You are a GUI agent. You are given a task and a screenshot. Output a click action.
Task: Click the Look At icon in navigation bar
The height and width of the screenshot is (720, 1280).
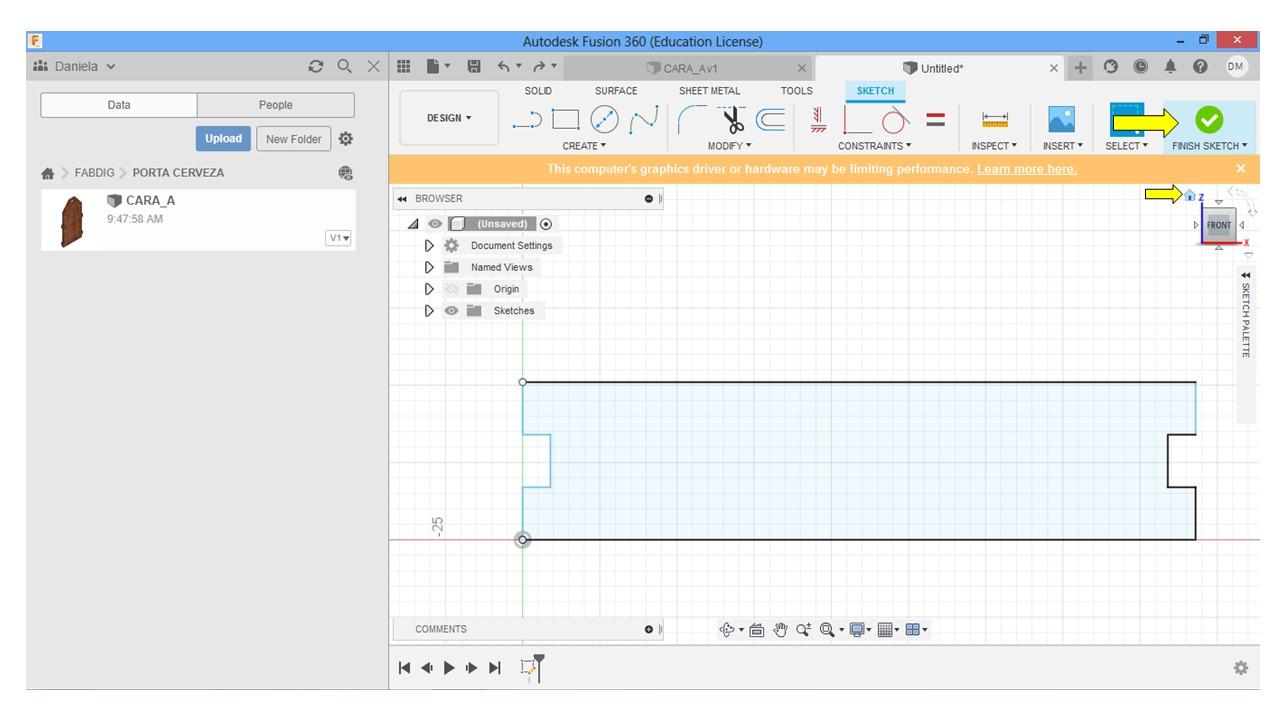[x=756, y=630]
